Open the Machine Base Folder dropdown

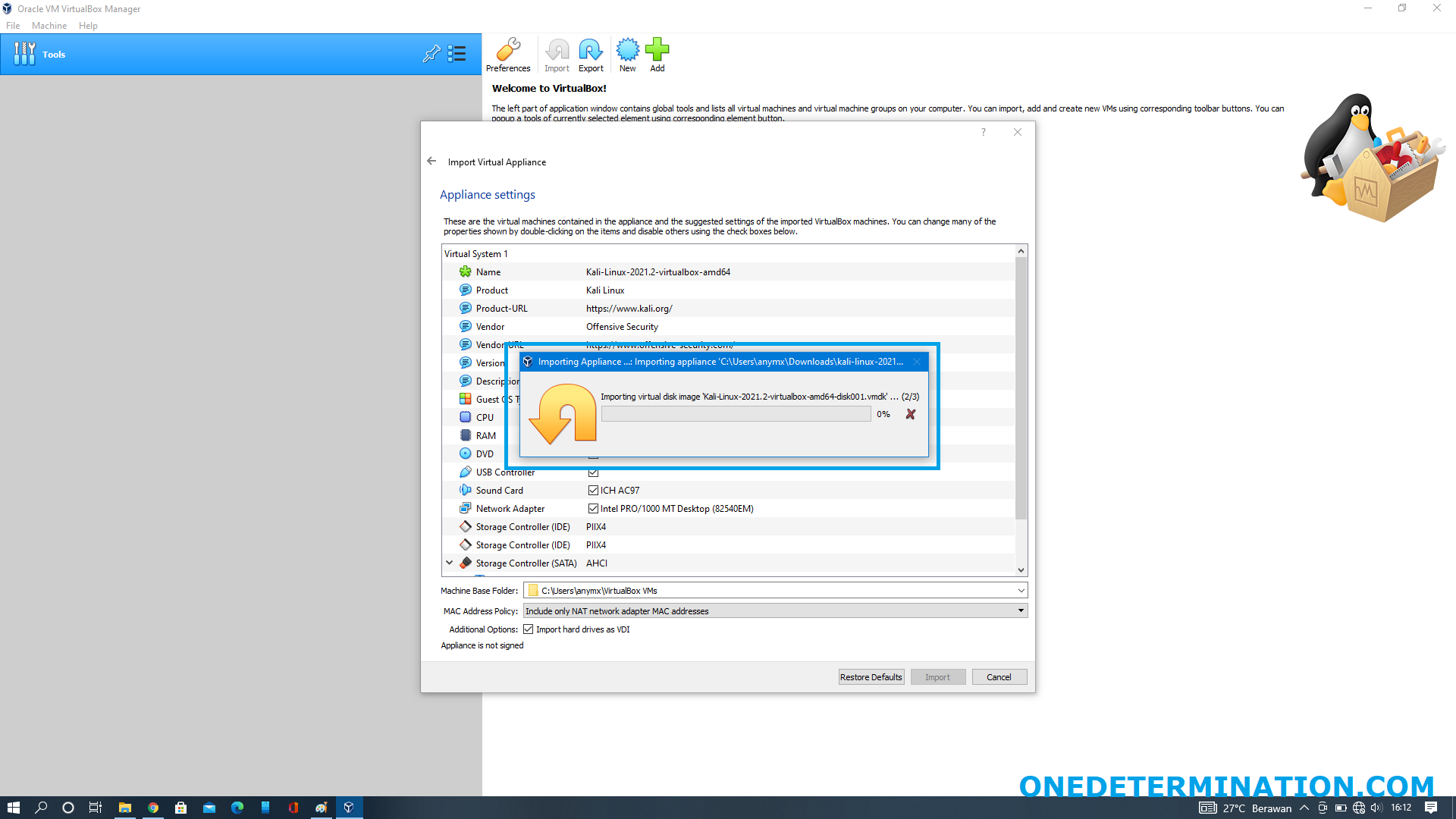[x=1021, y=590]
